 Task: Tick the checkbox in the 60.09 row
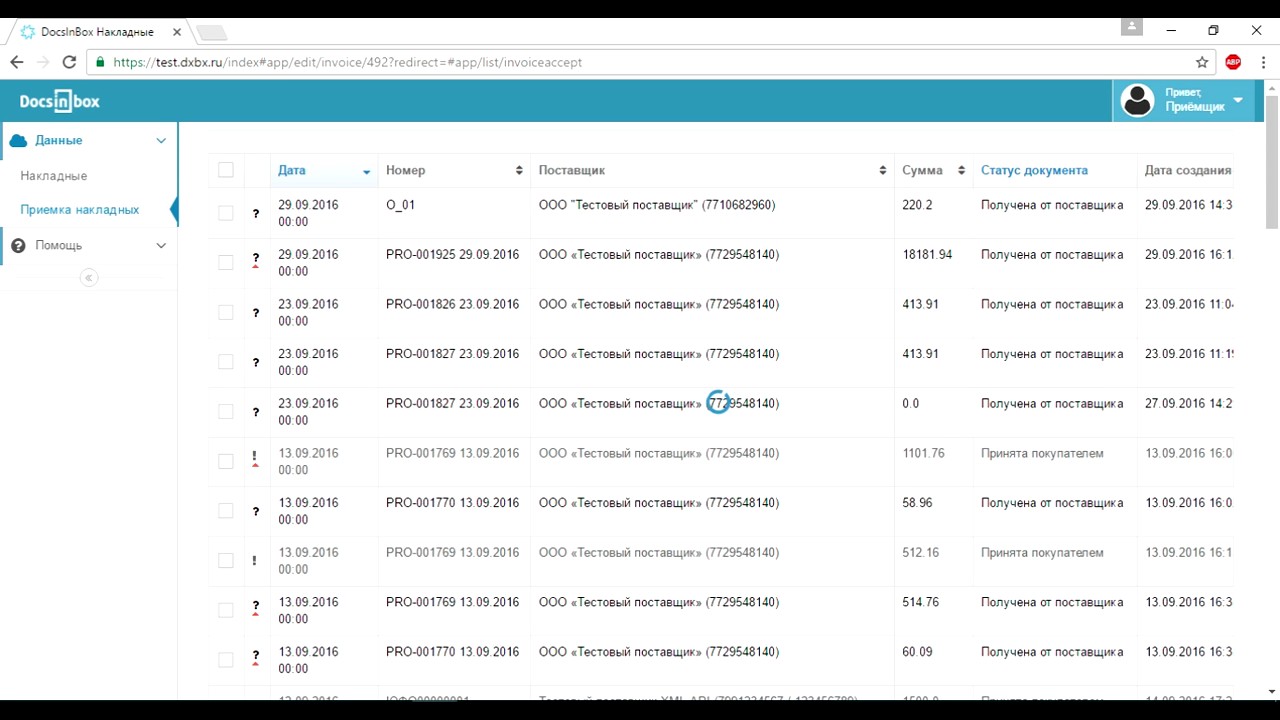pyautogui.click(x=226, y=660)
